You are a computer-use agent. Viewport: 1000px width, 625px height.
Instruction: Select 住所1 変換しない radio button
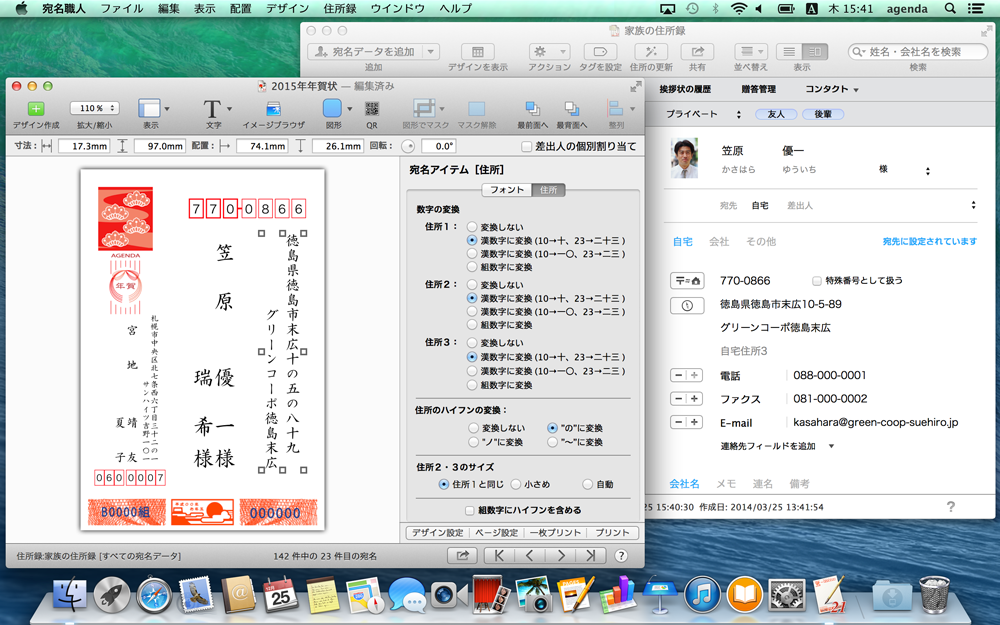(x=472, y=227)
